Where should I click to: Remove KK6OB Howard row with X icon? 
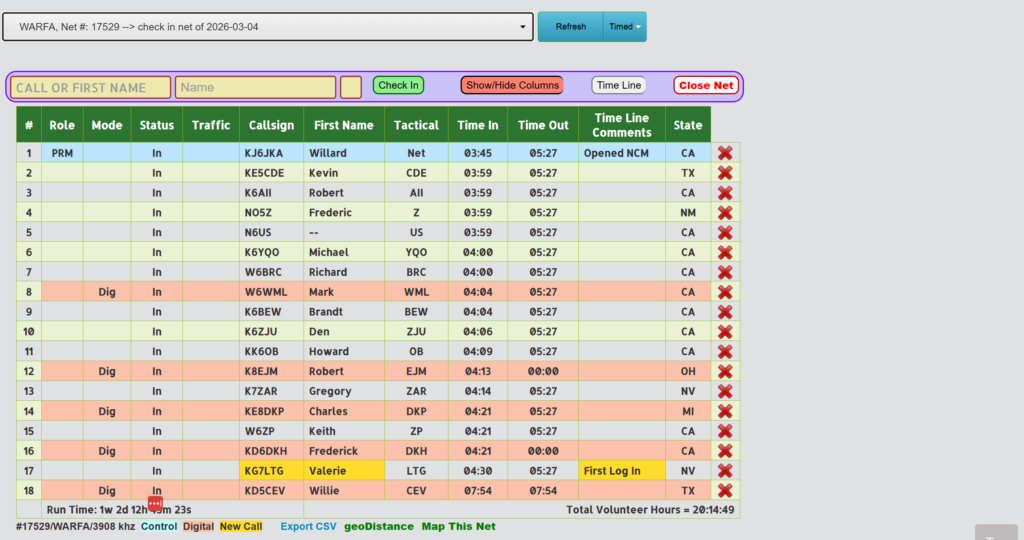[x=725, y=351]
